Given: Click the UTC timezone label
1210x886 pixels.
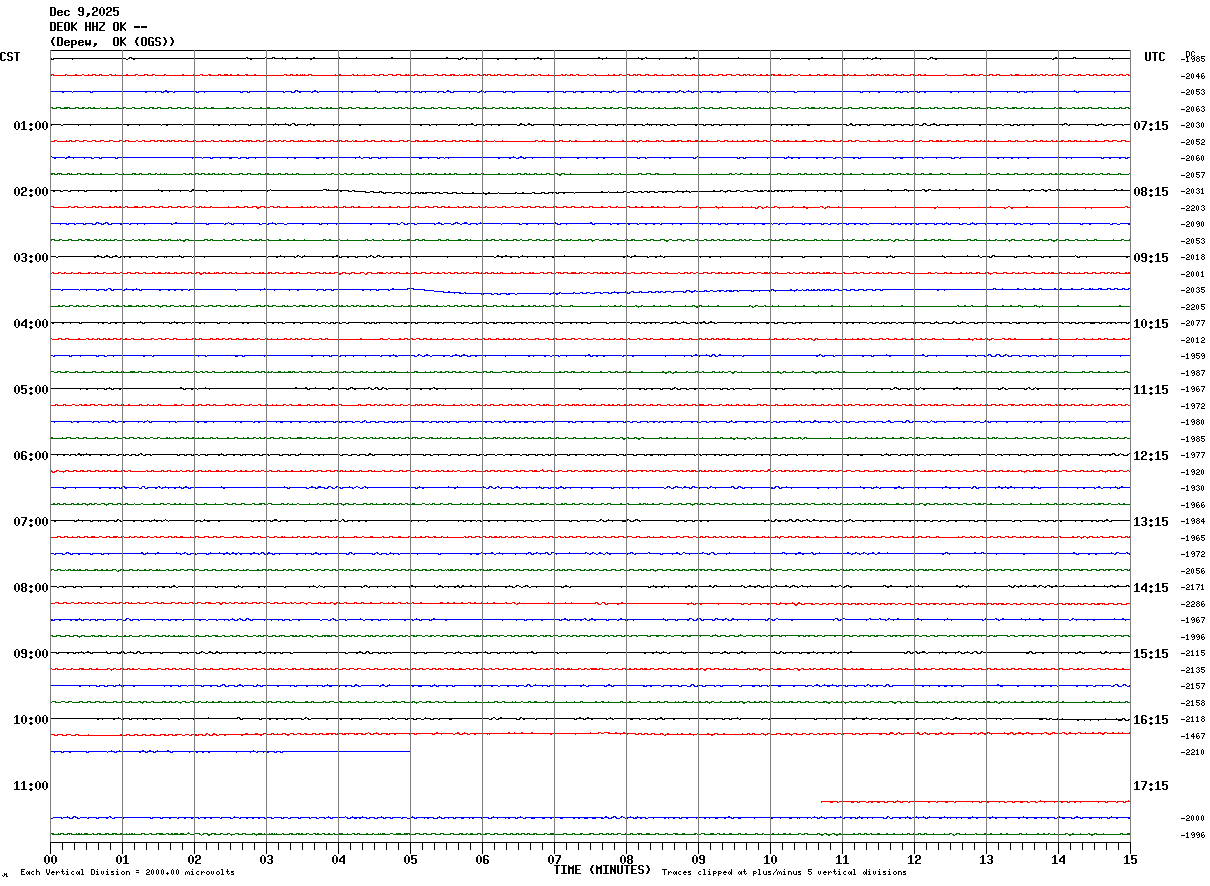Looking at the screenshot, I should click(1155, 58).
